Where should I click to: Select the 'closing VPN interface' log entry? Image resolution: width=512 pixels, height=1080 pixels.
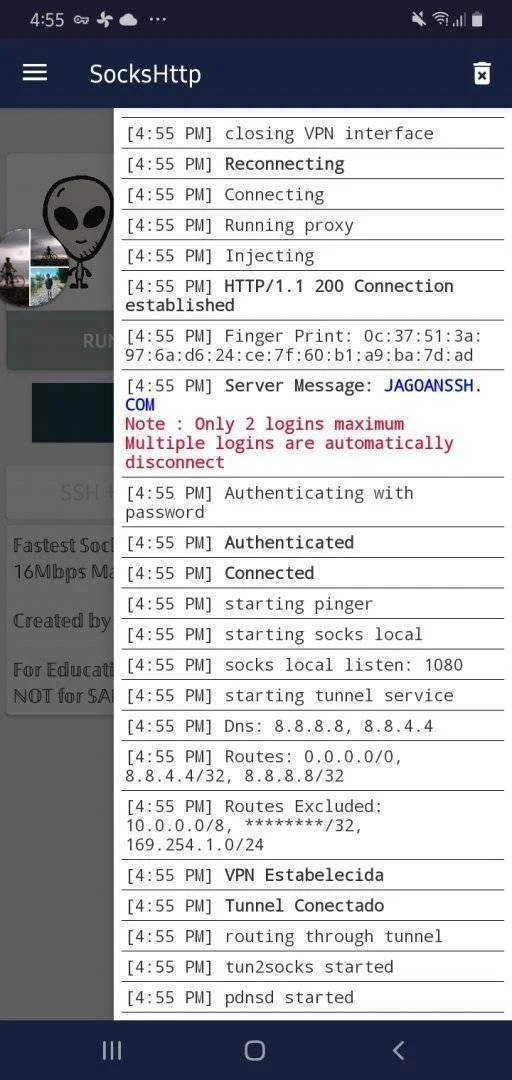pos(313,133)
